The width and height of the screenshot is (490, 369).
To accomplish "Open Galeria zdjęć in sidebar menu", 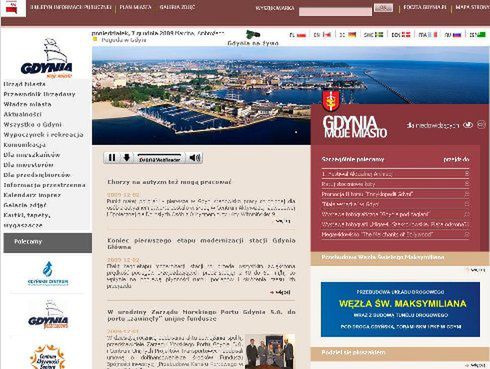I will (25, 205).
